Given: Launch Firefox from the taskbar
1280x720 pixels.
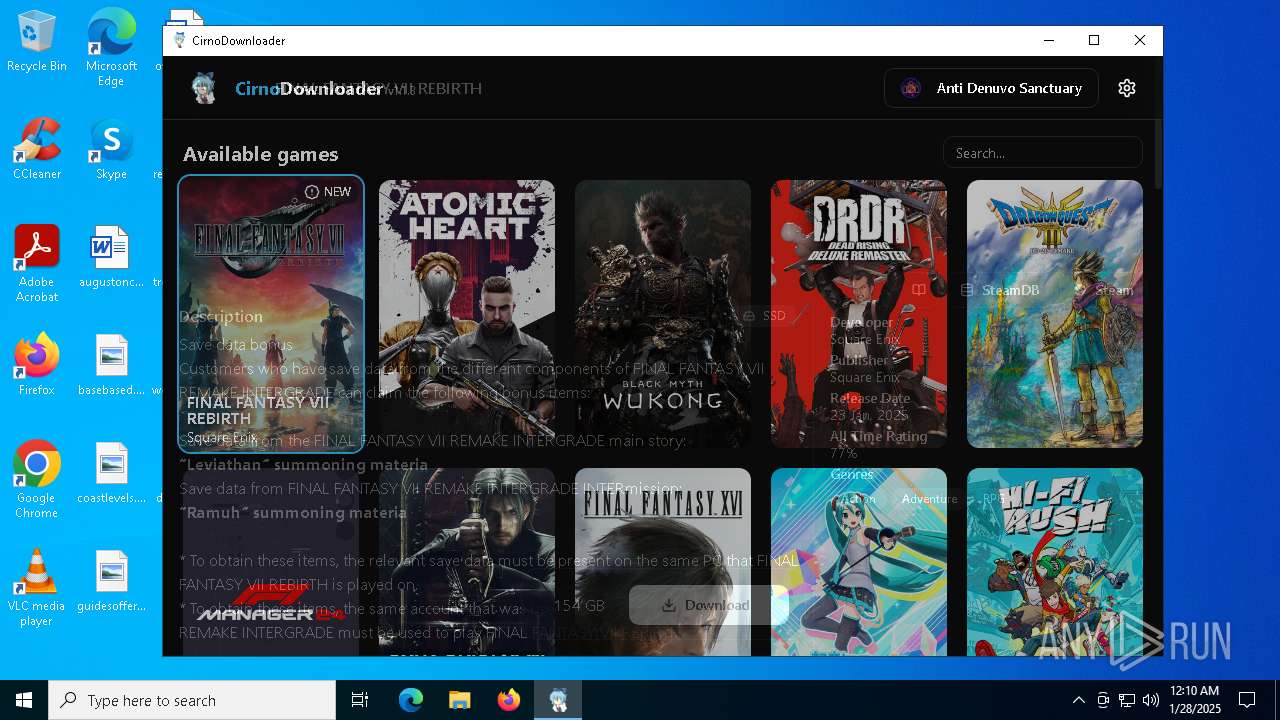Looking at the screenshot, I should click(509, 700).
